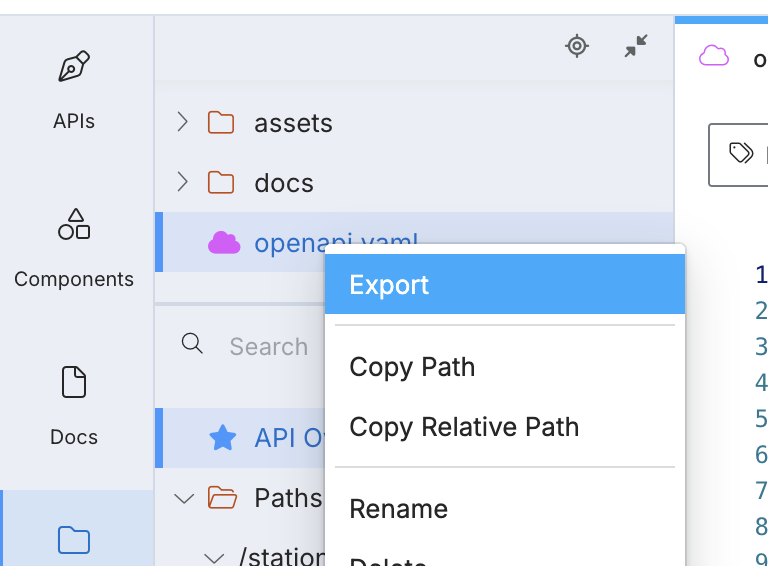768x566 pixels.
Task: Open the APIs section pen icon
Action: pos(74,68)
